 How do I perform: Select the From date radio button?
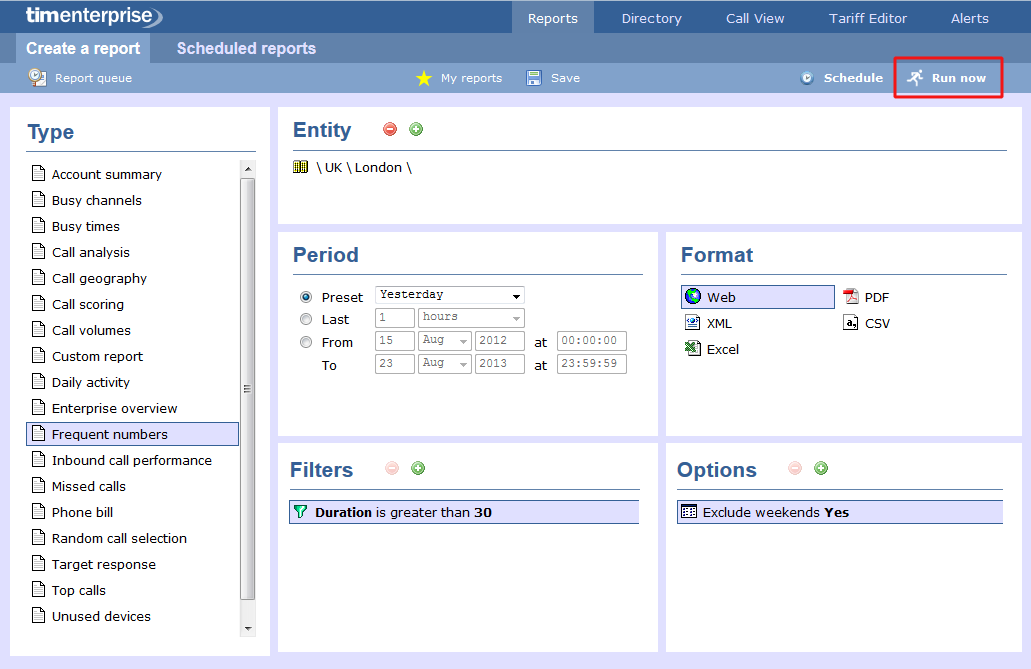click(306, 342)
